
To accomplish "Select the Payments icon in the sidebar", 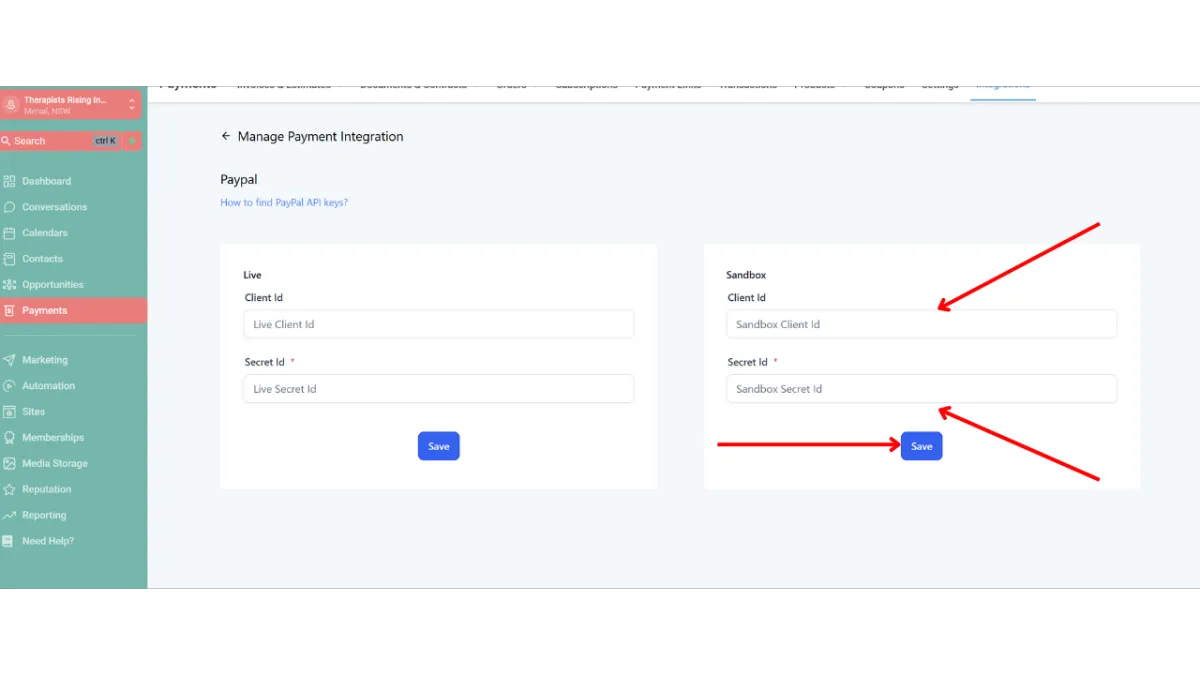I will (x=9, y=311).
